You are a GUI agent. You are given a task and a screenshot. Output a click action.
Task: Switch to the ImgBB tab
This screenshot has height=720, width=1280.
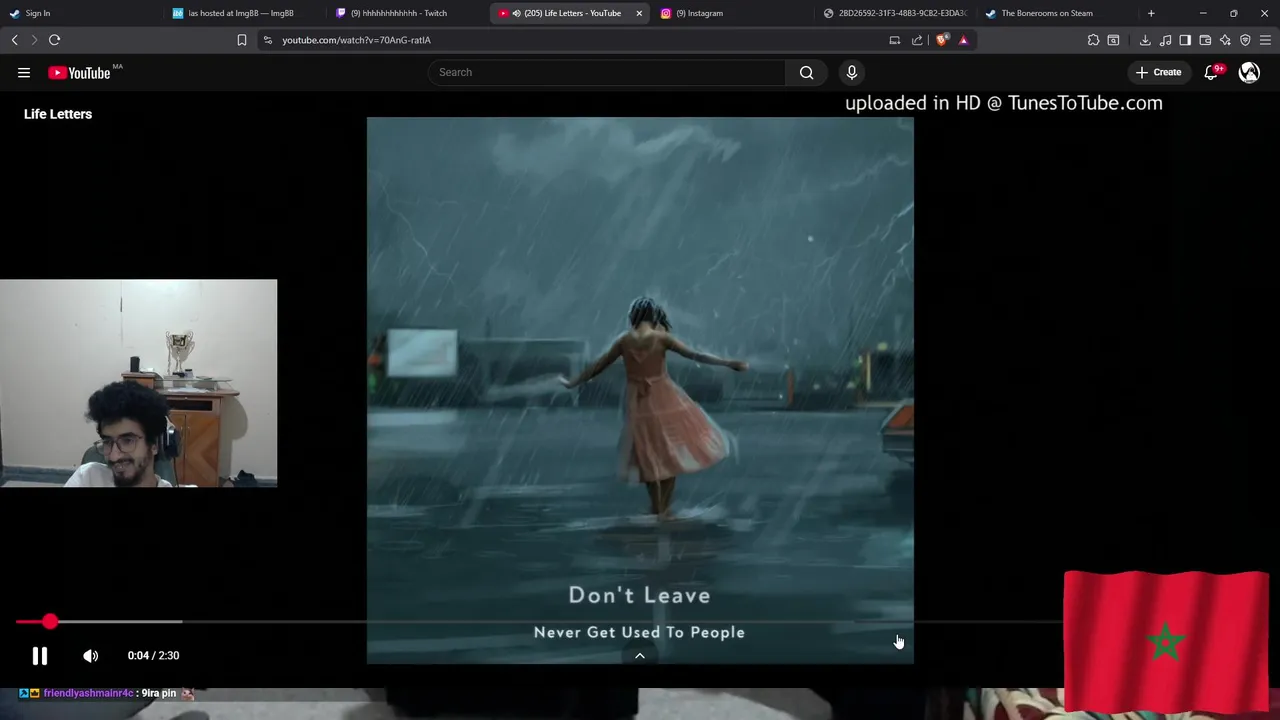coord(245,13)
